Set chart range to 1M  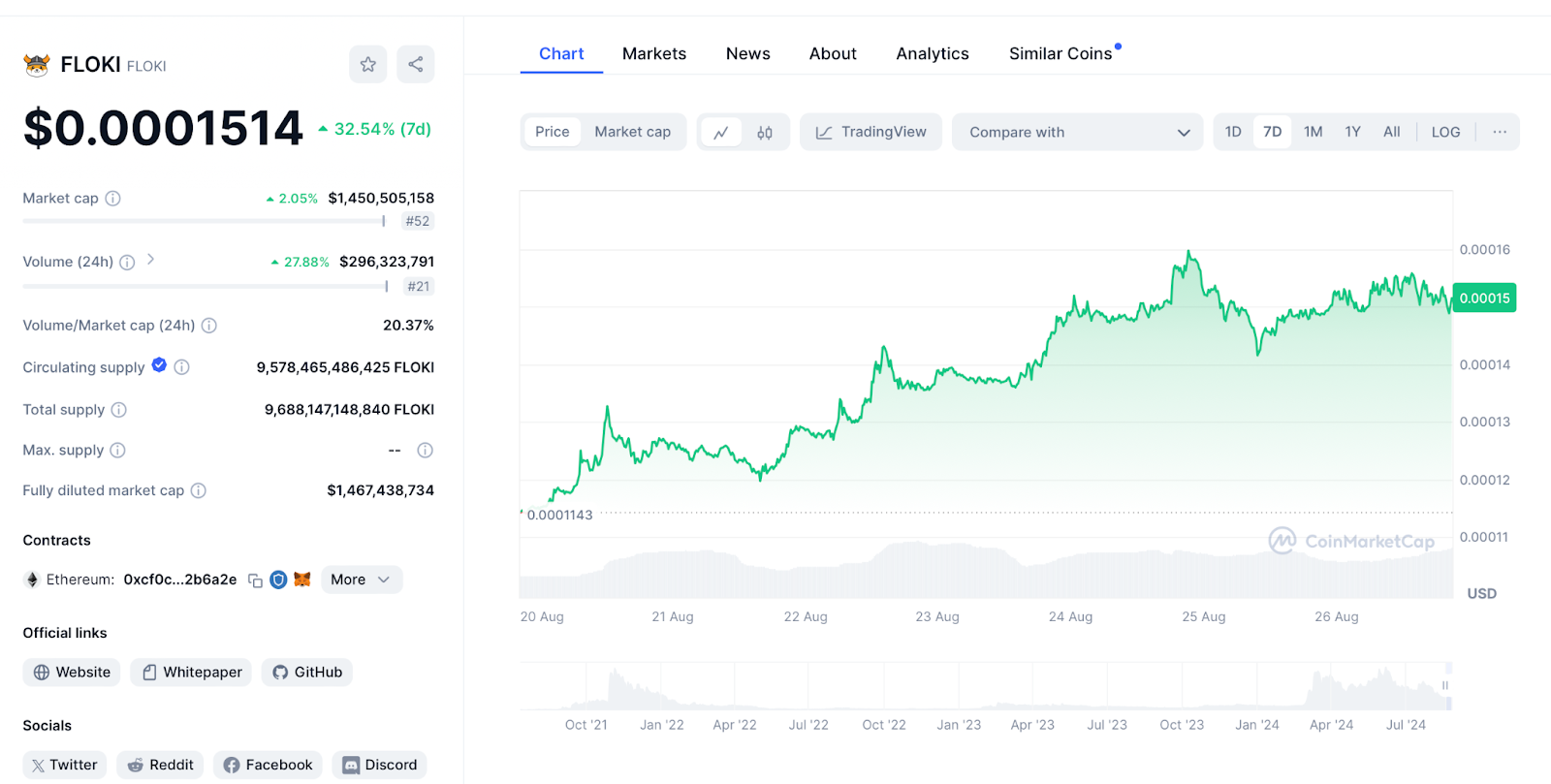point(1314,132)
